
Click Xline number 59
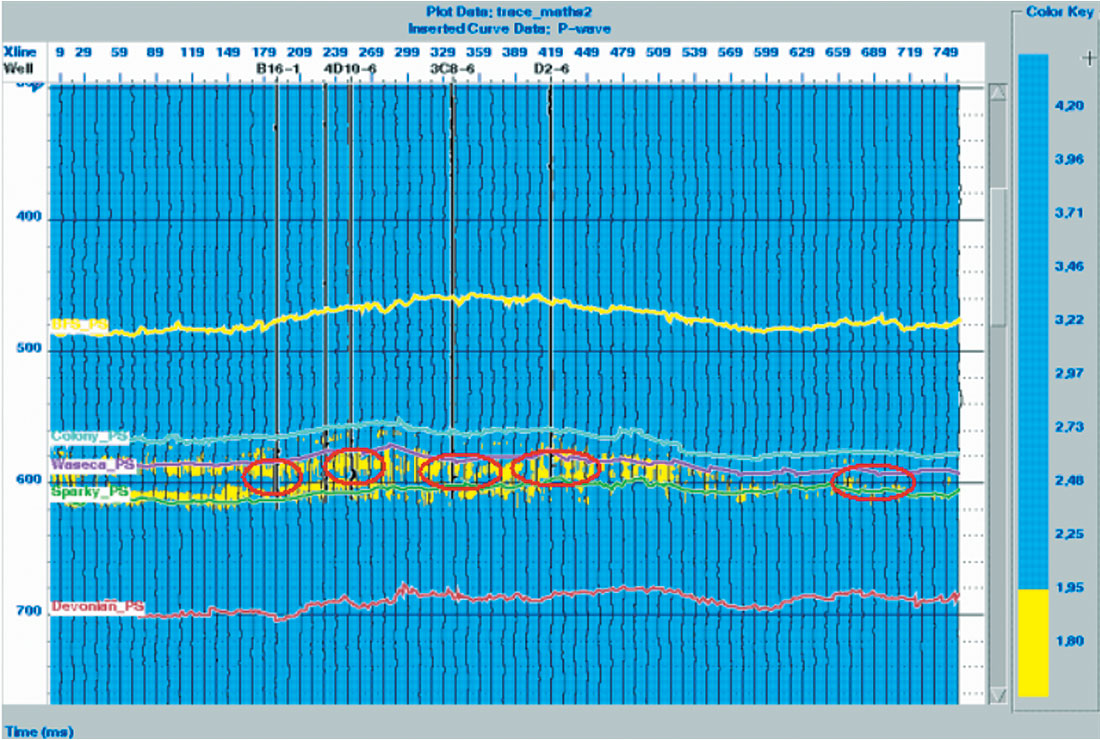[119, 52]
